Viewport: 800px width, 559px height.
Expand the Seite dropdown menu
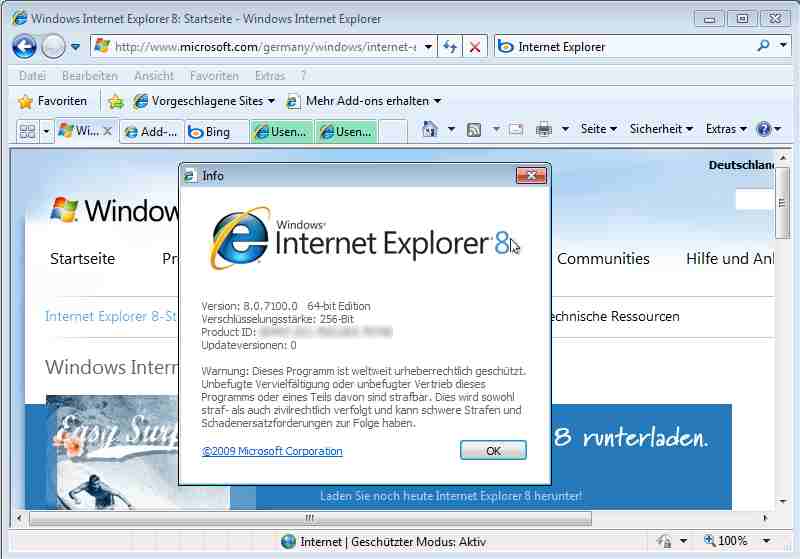click(599, 129)
